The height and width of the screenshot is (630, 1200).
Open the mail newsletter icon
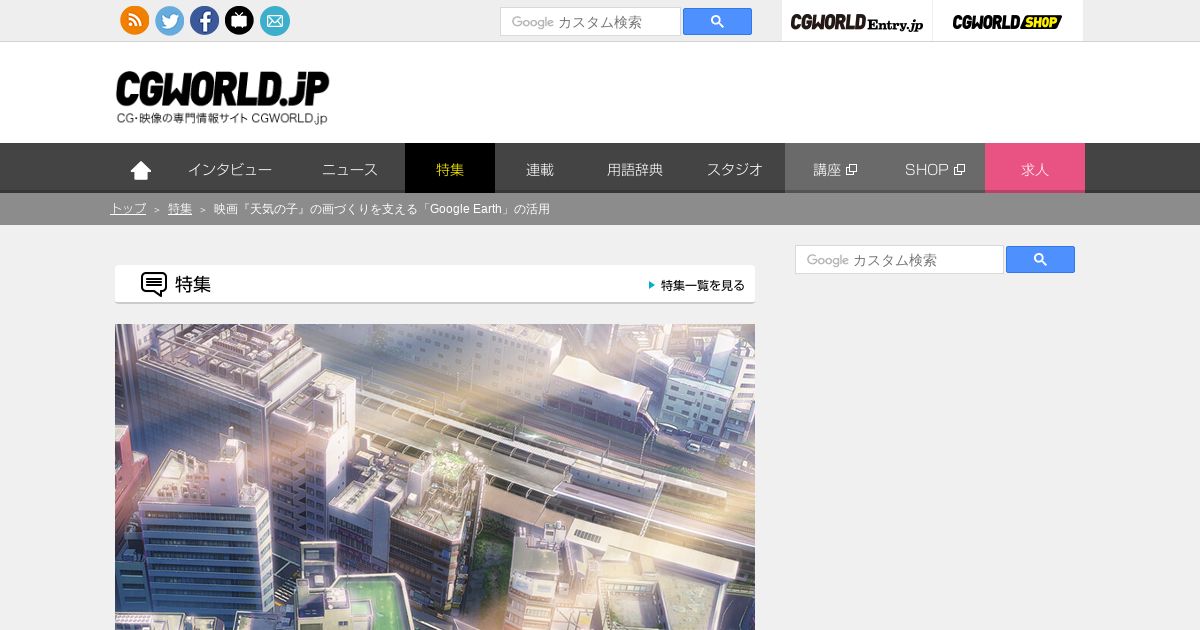tap(275, 20)
